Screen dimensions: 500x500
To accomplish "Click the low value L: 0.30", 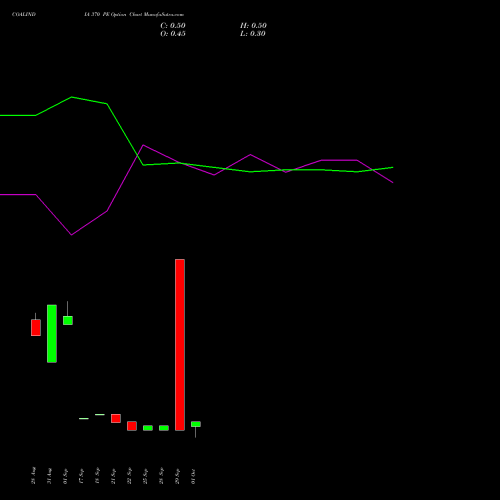I will tap(253, 34).
